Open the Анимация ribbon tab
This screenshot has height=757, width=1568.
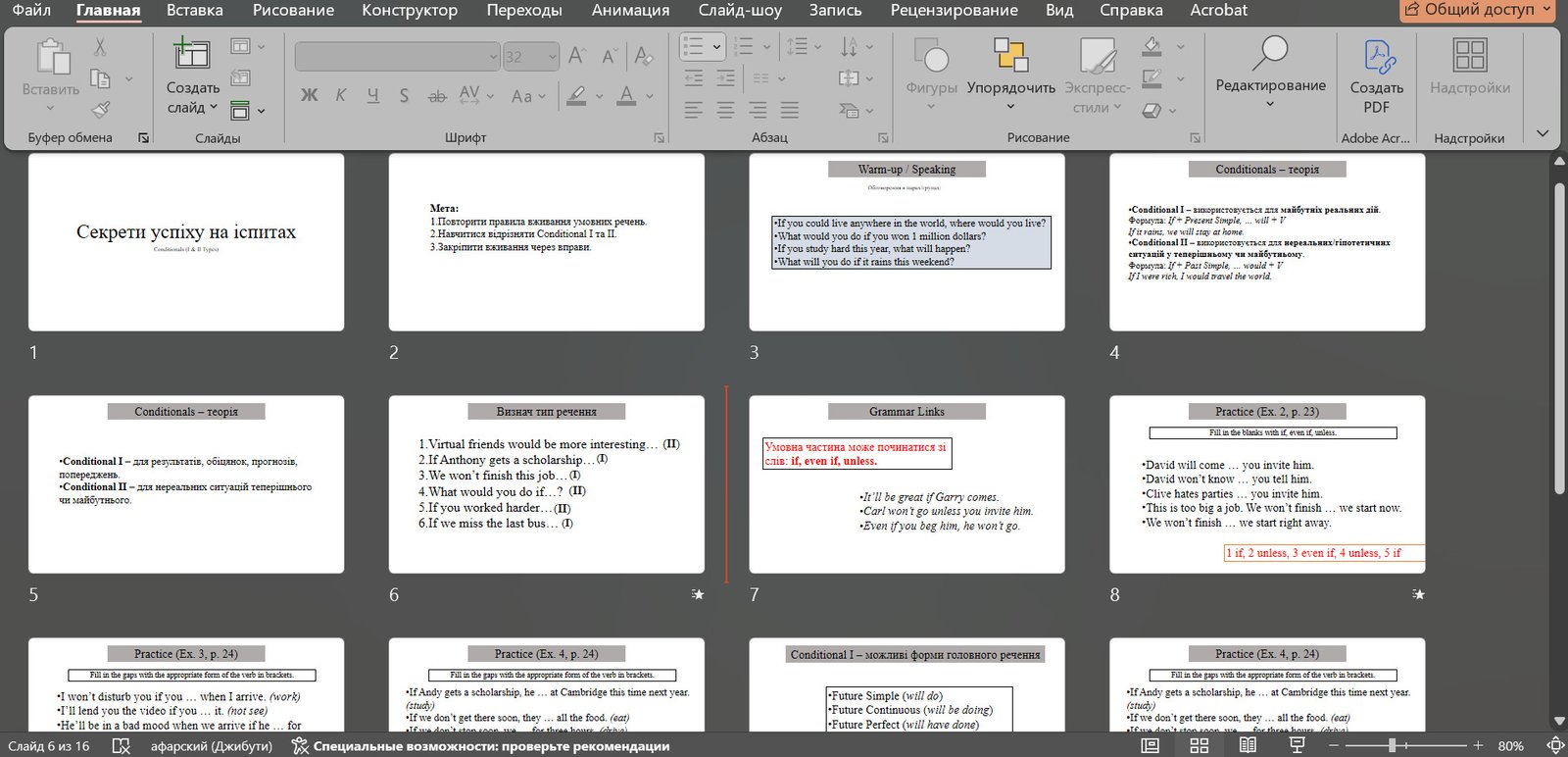click(x=630, y=11)
